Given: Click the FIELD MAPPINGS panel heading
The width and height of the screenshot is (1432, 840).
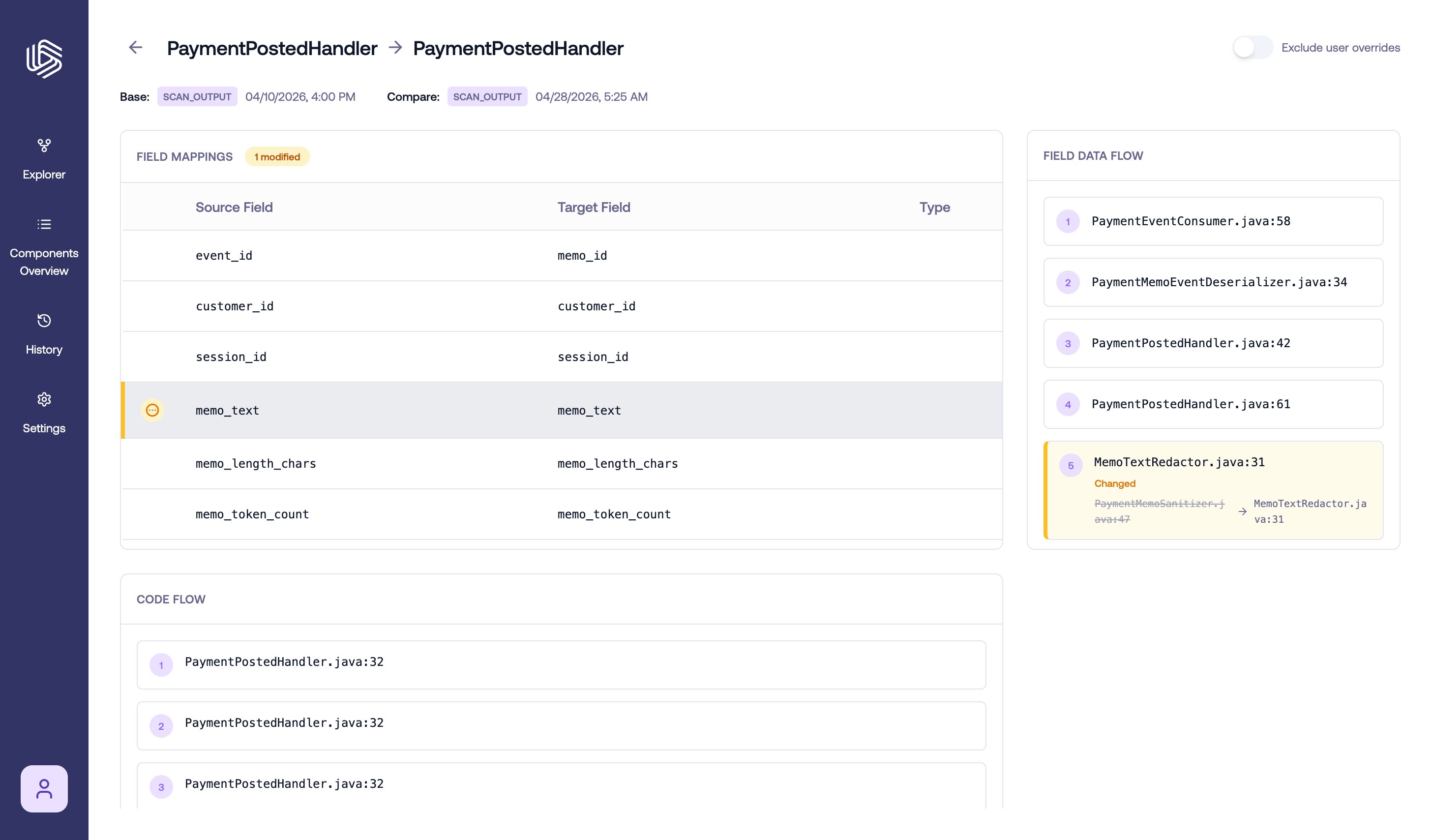Looking at the screenshot, I should tap(184, 157).
